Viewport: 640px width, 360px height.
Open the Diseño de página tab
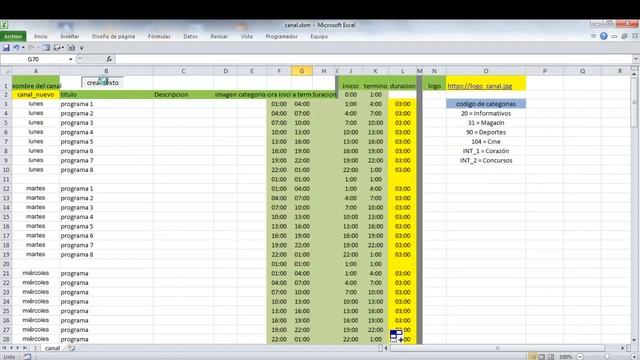tap(113, 36)
